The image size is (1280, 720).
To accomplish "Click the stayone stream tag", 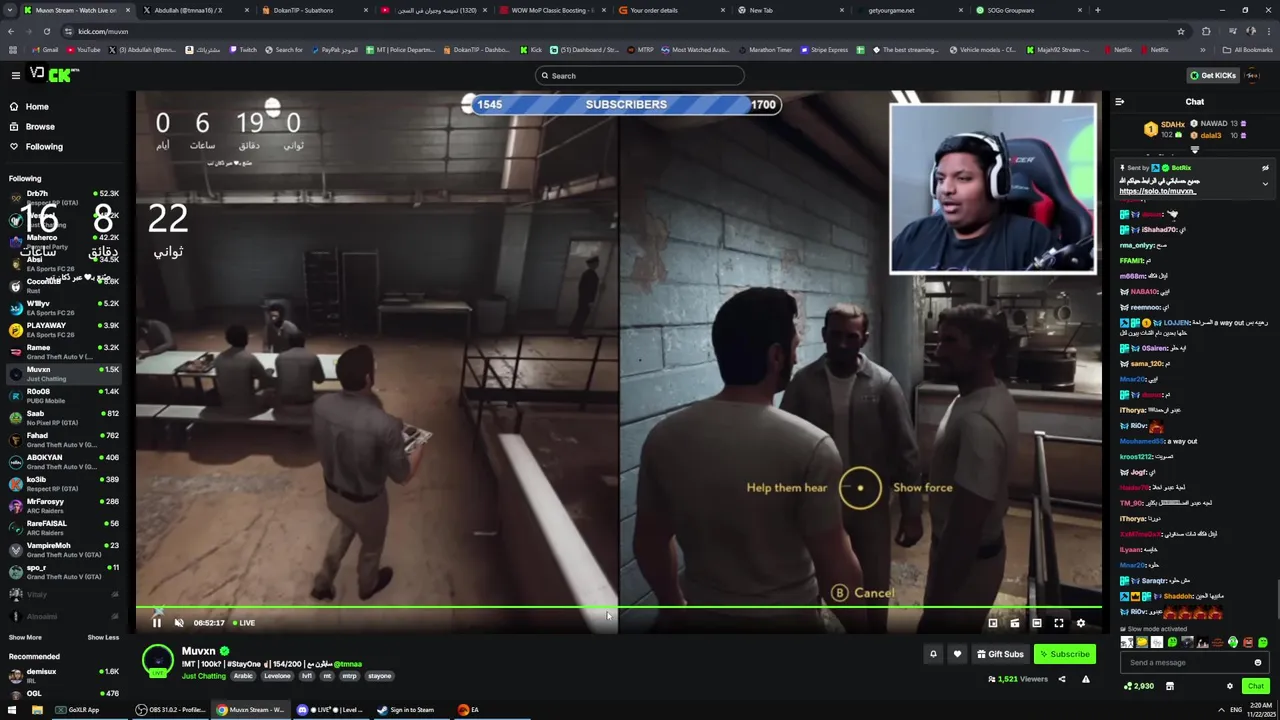I will coord(380,676).
